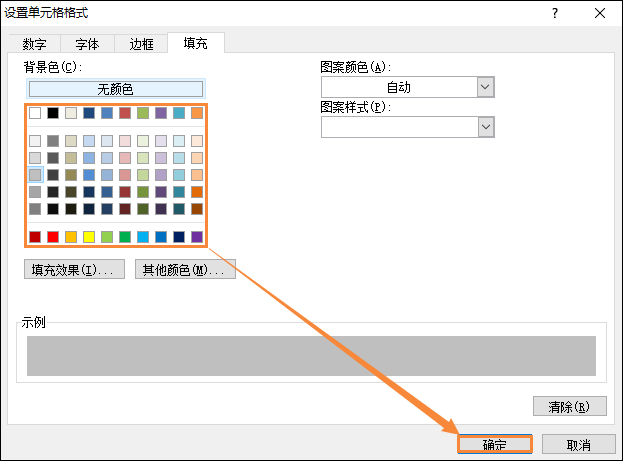The width and height of the screenshot is (623, 461).
Task: Open the 填充效果 dialog
Action: (x=74, y=270)
